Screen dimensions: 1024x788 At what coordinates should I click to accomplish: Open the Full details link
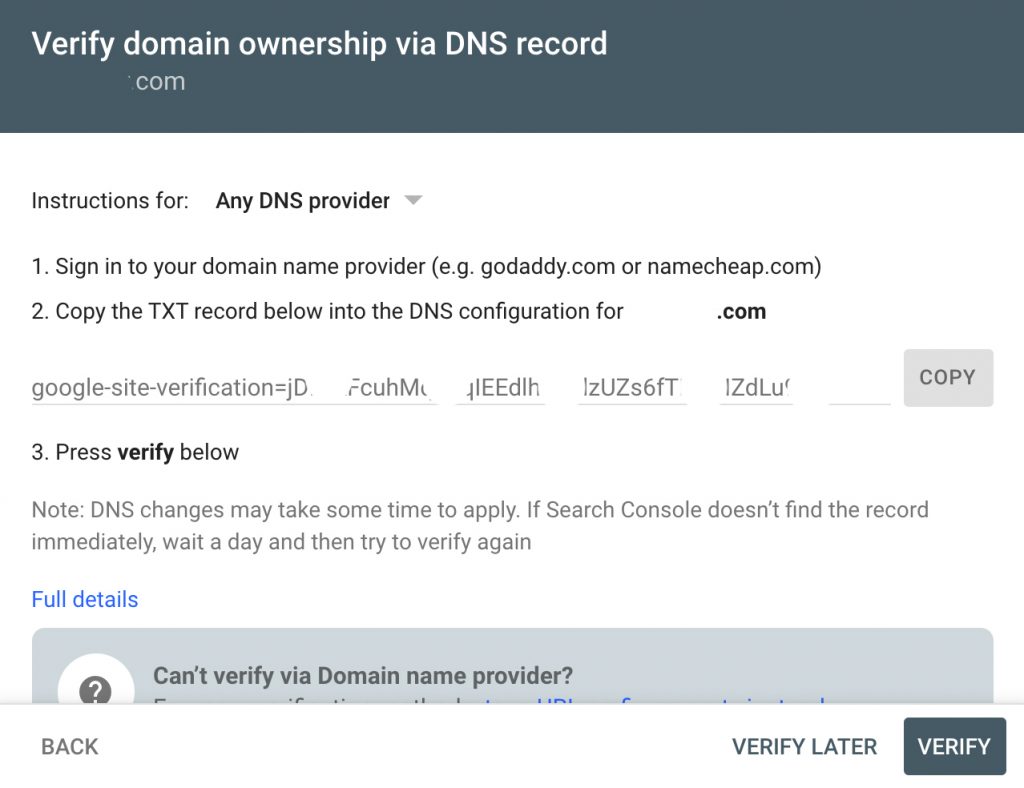[x=85, y=600]
